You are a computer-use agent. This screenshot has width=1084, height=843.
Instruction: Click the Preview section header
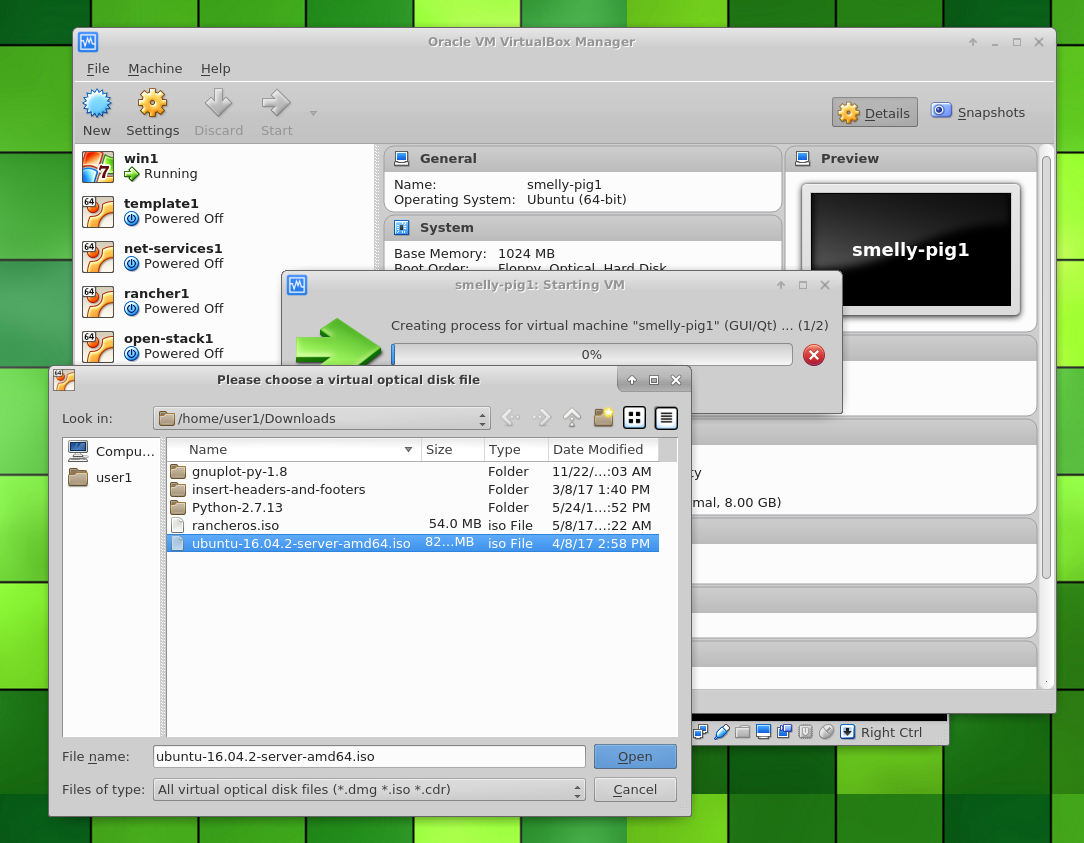910,158
